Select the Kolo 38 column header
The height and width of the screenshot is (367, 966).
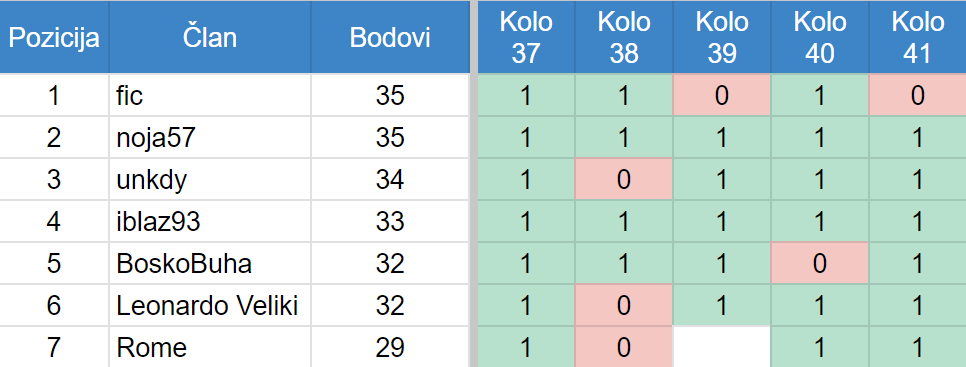[x=623, y=38]
